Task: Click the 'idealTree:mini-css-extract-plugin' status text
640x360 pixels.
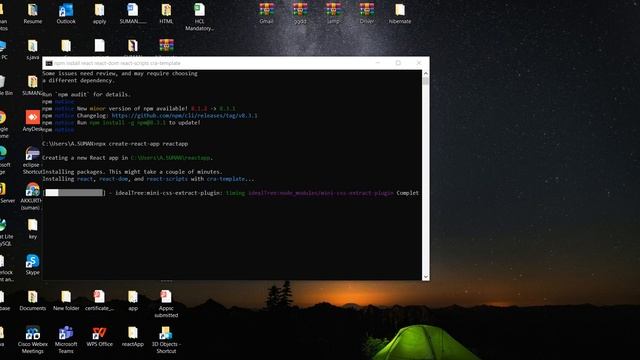Action: 169,193
